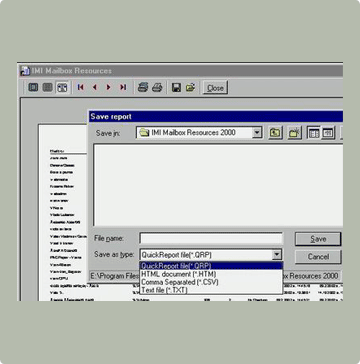
Task: Print the report using the printer icon
Action: 157,87
